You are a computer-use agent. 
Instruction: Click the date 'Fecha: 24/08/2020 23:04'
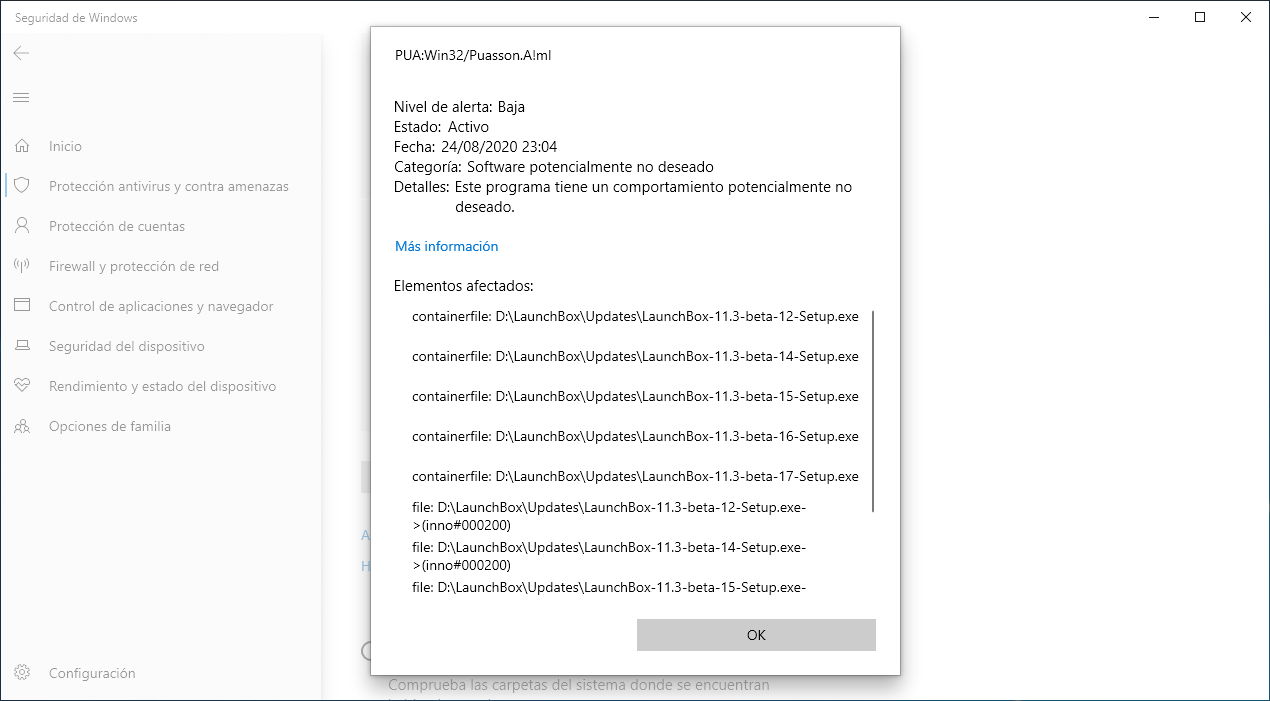click(x=476, y=147)
